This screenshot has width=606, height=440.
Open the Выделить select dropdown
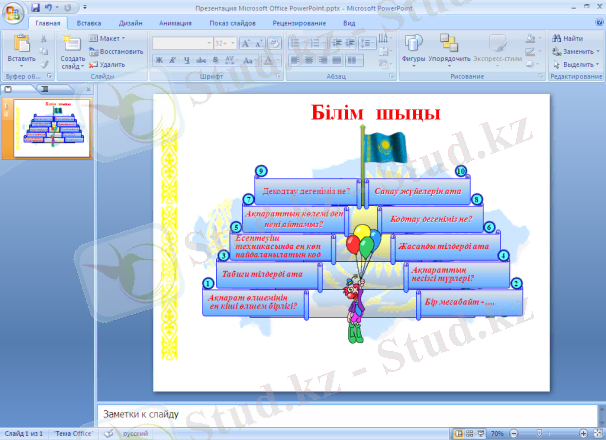tap(572, 64)
